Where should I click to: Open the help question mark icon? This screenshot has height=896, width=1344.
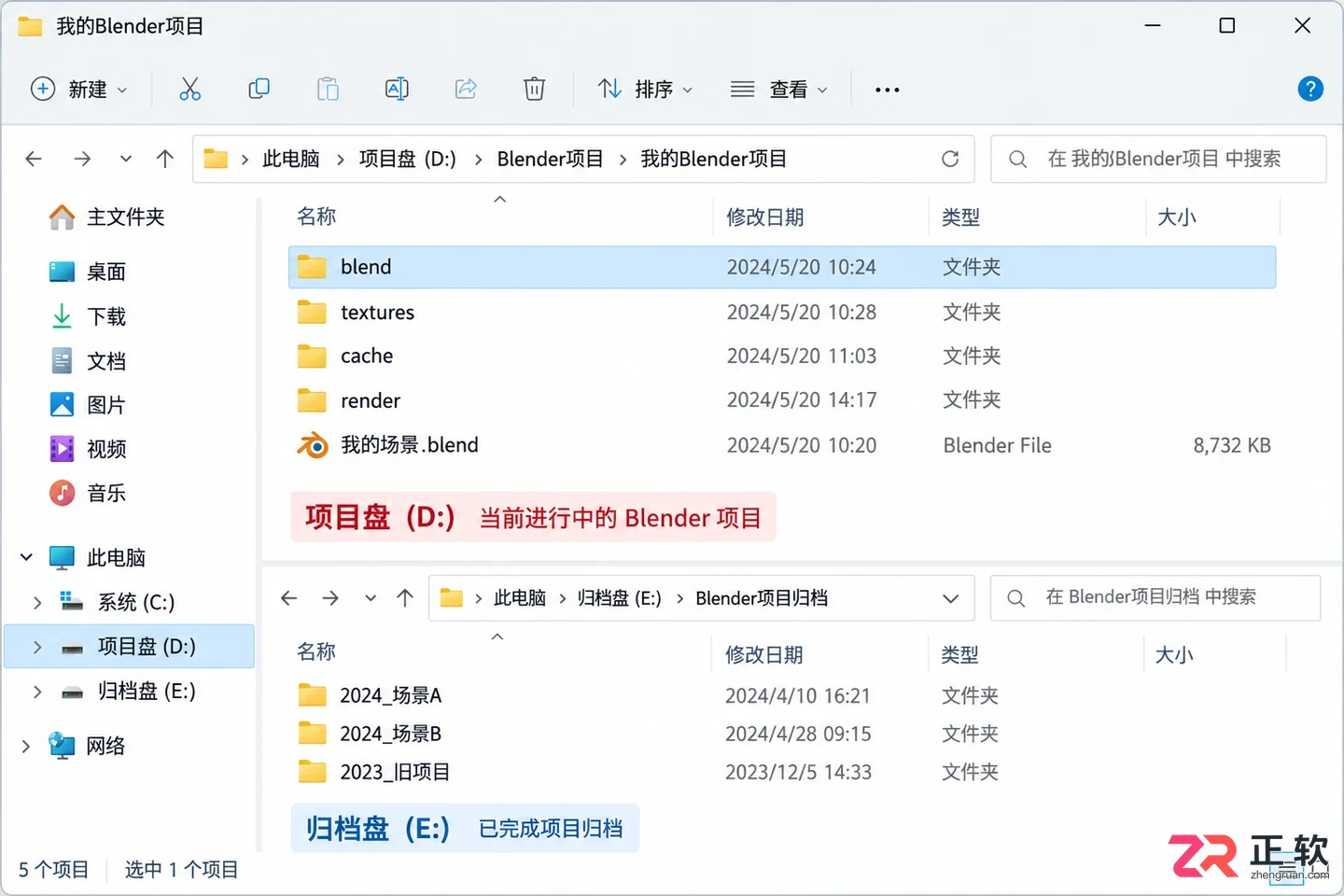click(x=1310, y=89)
